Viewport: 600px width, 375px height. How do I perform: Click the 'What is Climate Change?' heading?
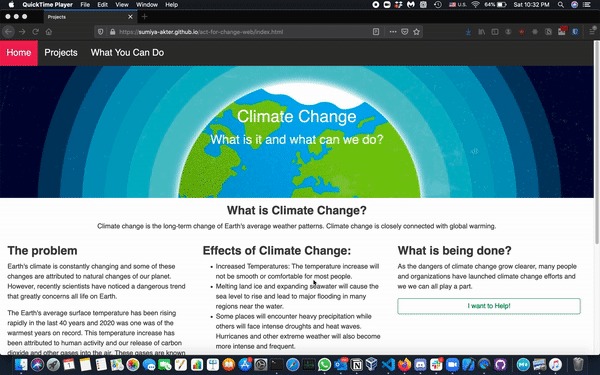297,210
